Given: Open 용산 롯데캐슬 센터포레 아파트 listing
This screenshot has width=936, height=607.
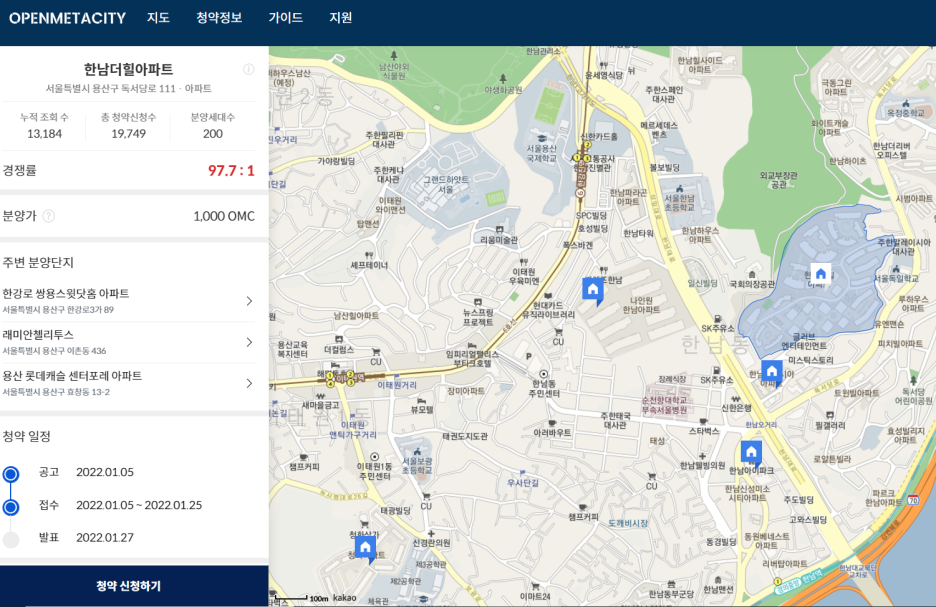Looking at the screenshot, I should click(x=128, y=383).
